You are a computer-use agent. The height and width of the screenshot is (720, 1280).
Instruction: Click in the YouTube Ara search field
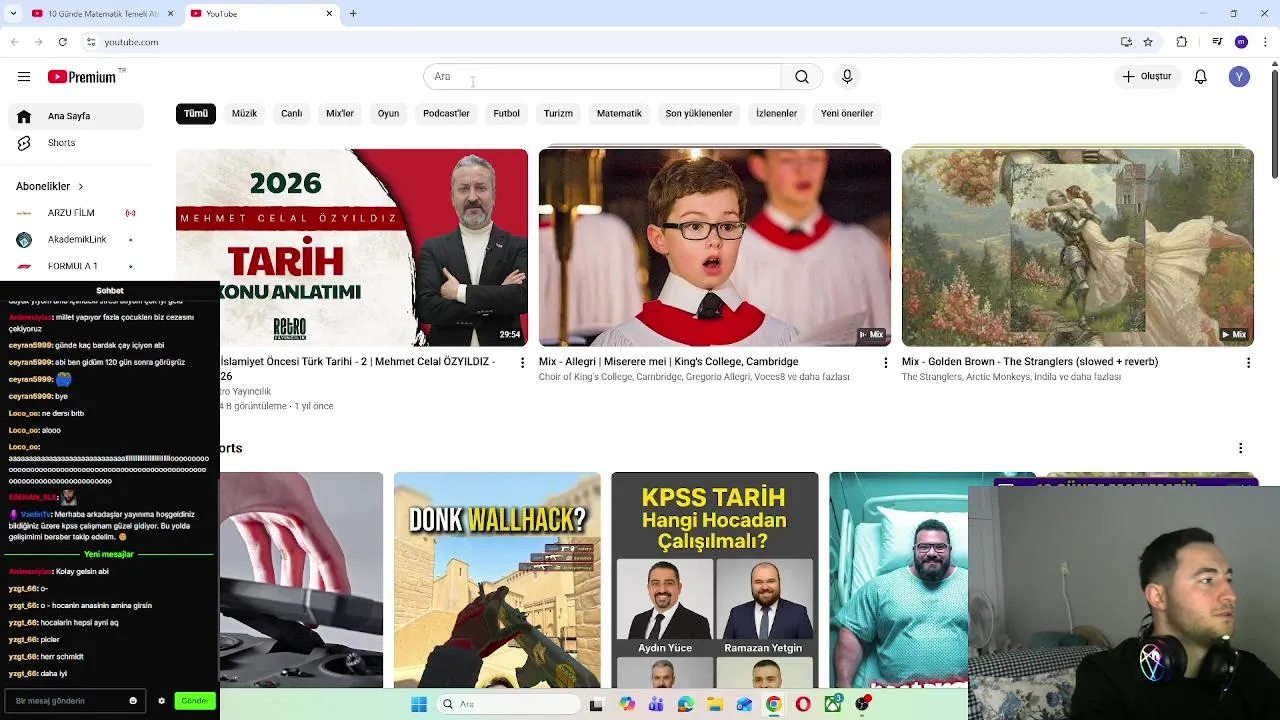602,77
